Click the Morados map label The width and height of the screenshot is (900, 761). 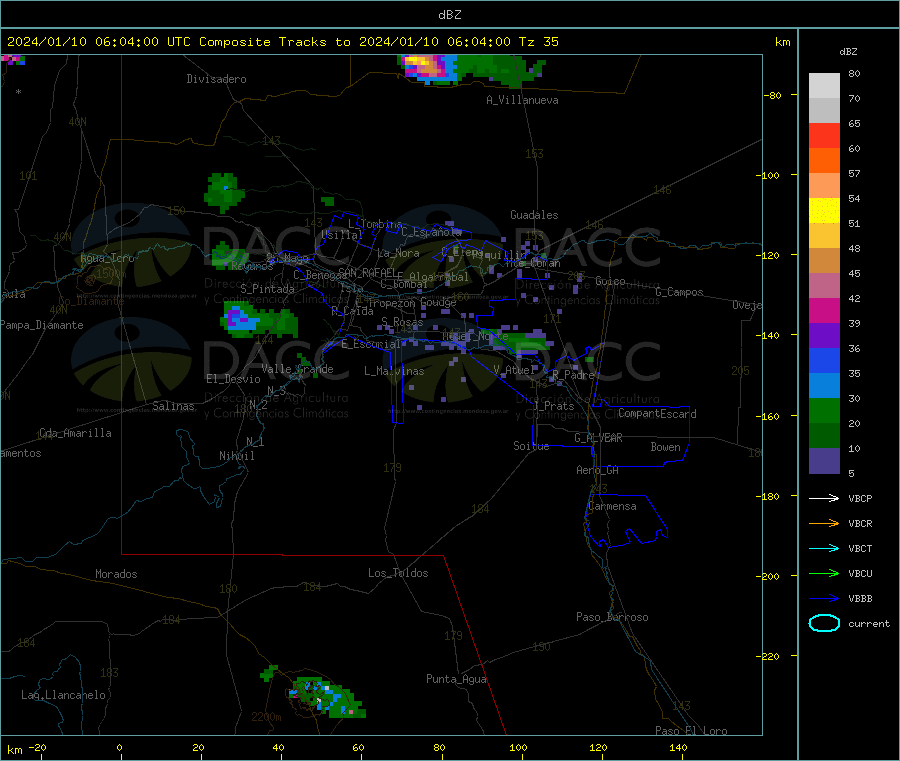(x=116, y=574)
